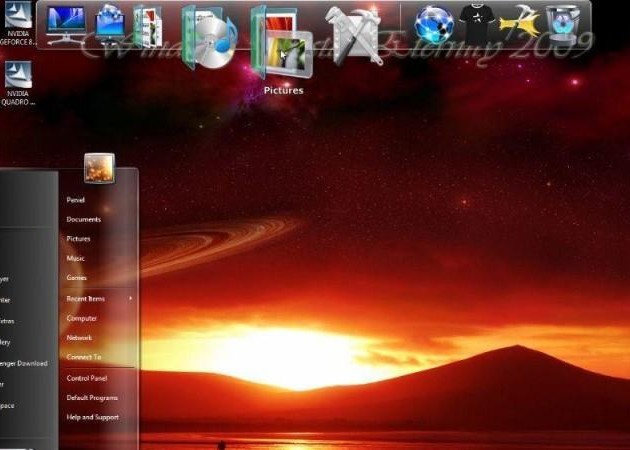Select the NVIDIA Quadro desktop shortcut
Image resolution: width=630 pixels, height=450 pixels.
click(x=18, y=80)
